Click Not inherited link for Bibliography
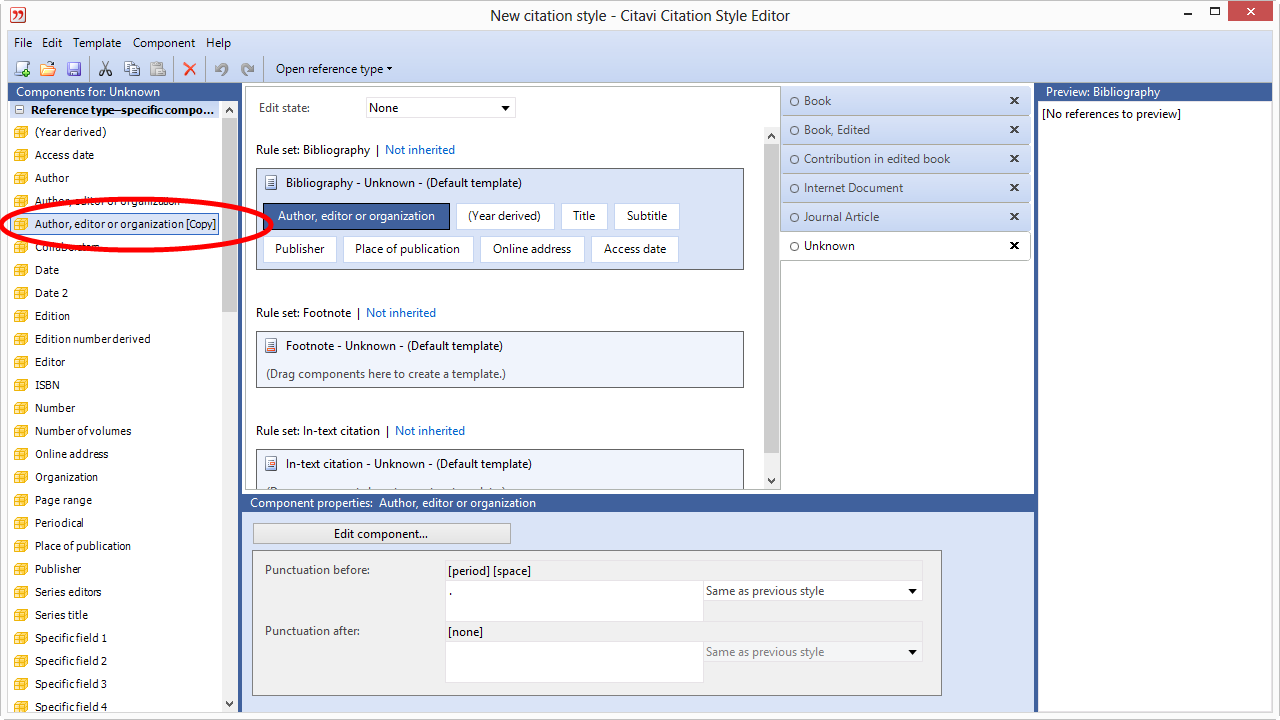1280x720 pixels. pos(420,150)
